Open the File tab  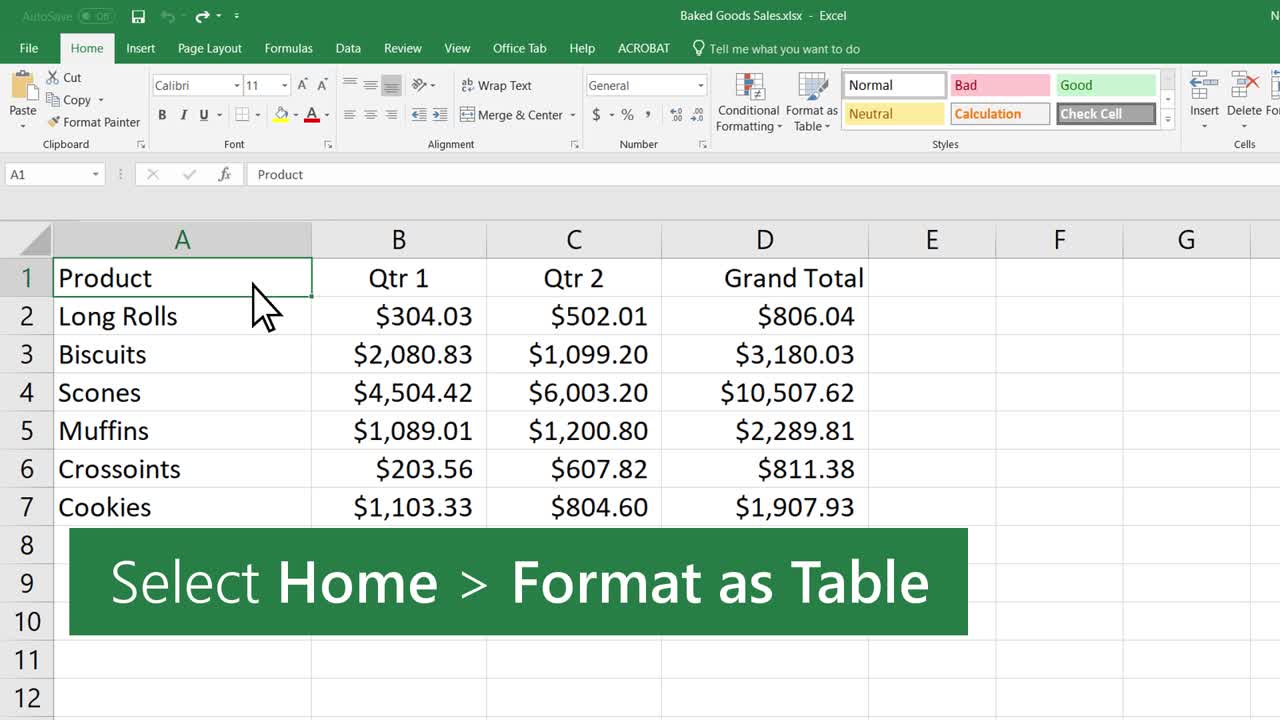(x=29, y=48)
